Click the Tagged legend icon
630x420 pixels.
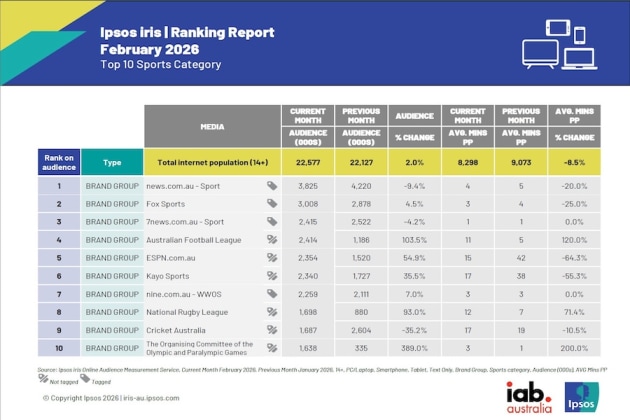pyautogui.click(x=85, y=379)
